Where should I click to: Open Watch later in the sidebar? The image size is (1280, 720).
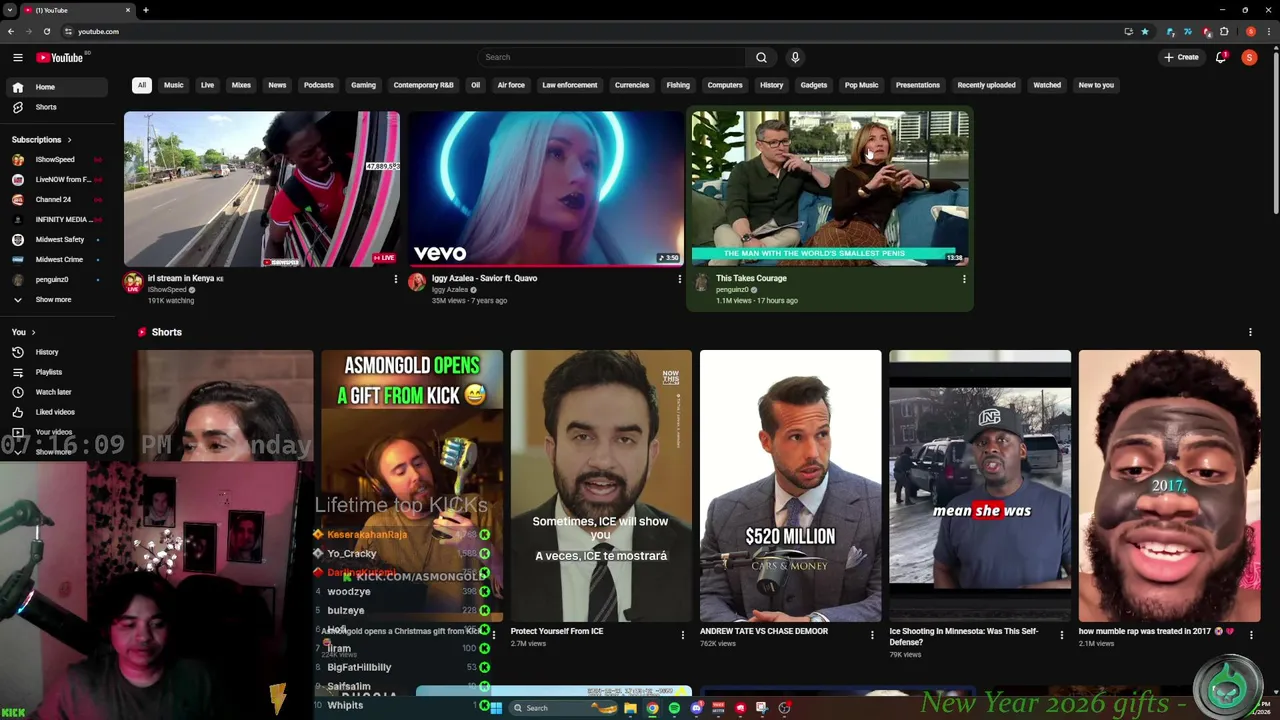tap(55, 392)
